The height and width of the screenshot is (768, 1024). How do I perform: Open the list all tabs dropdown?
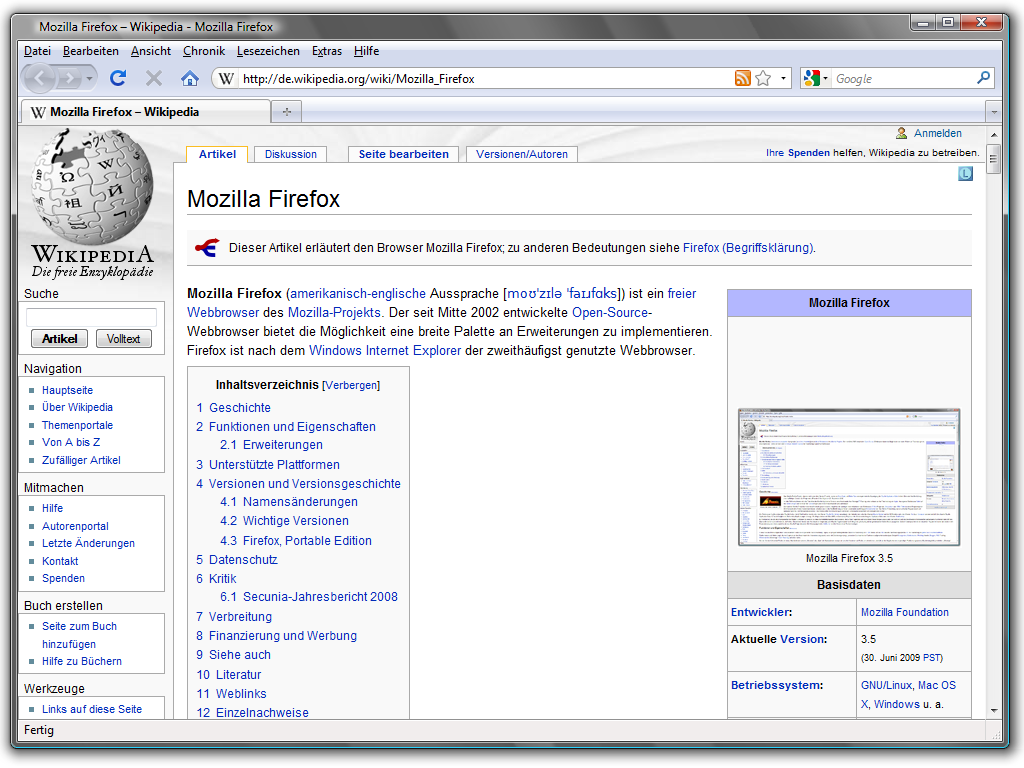tap(993, 111)
